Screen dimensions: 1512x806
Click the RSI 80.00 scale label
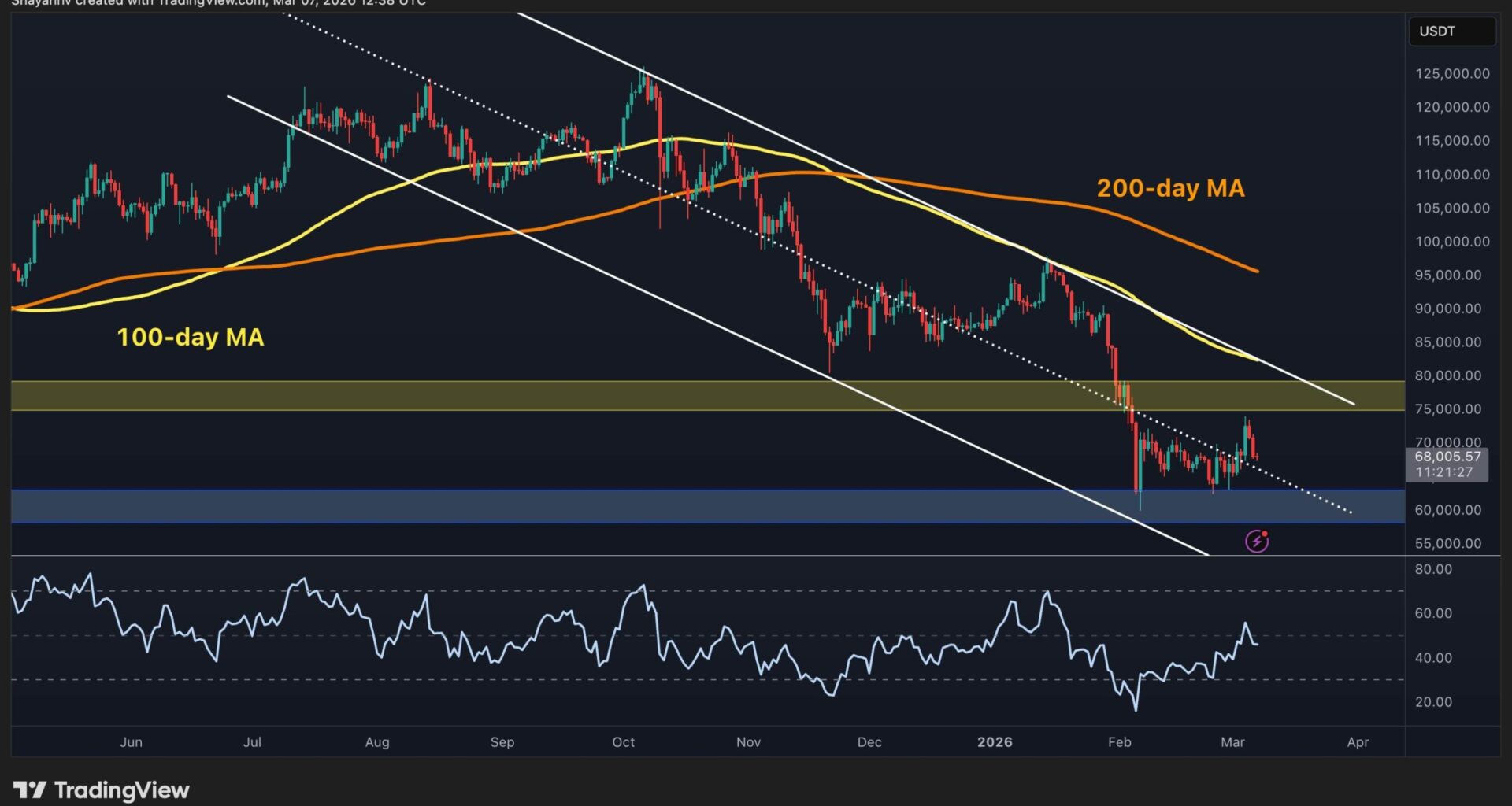[x=1433, y=569]
